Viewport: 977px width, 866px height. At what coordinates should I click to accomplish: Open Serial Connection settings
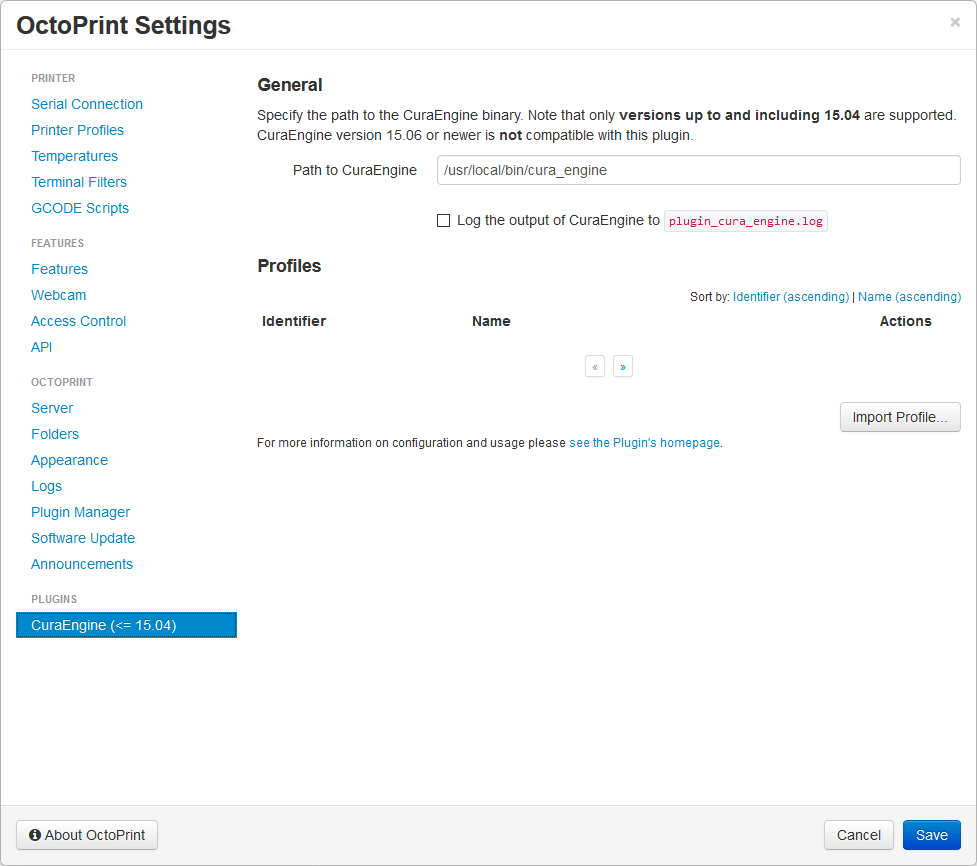[x=87, y=104]
